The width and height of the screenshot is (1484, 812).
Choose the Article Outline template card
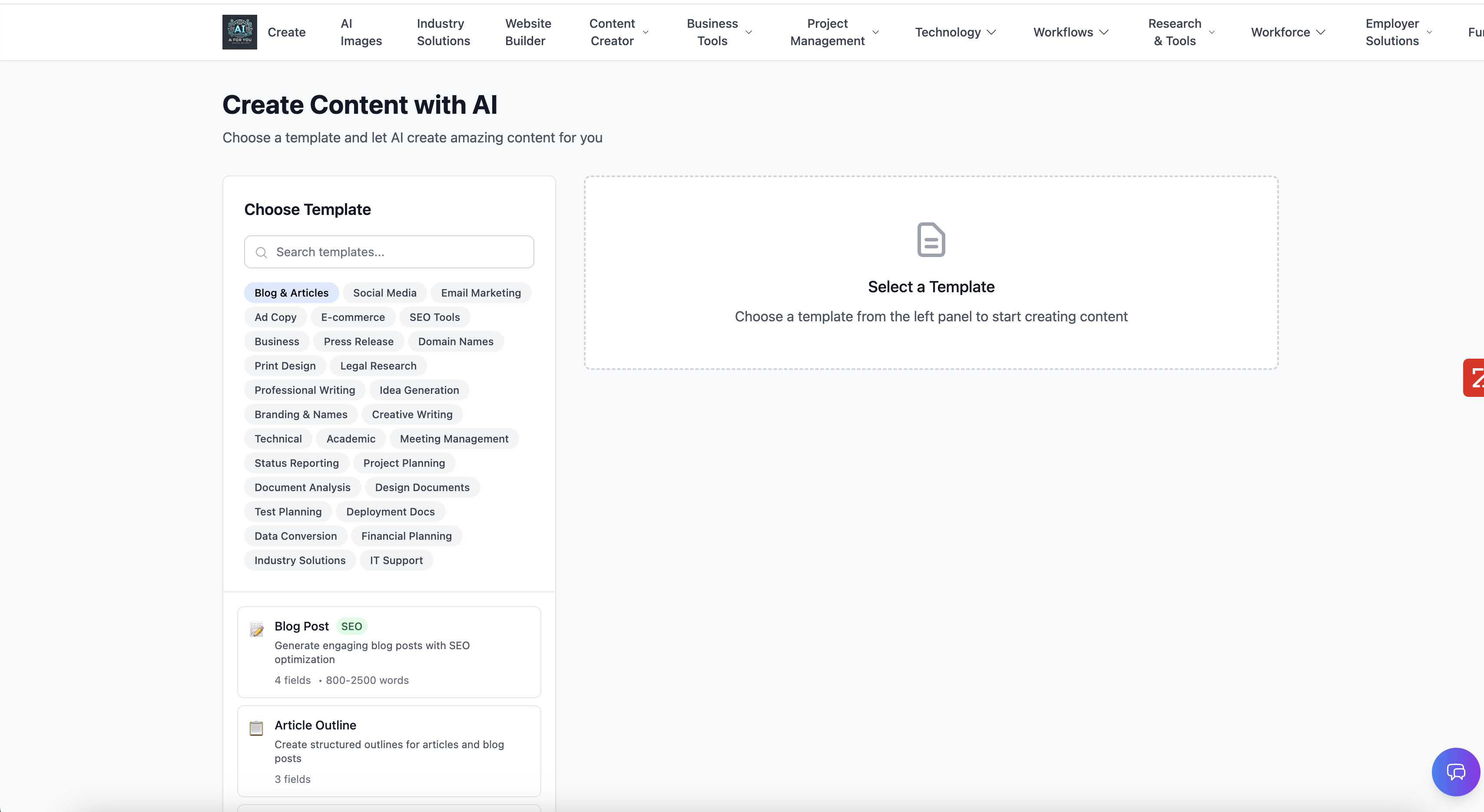(389, 751)
